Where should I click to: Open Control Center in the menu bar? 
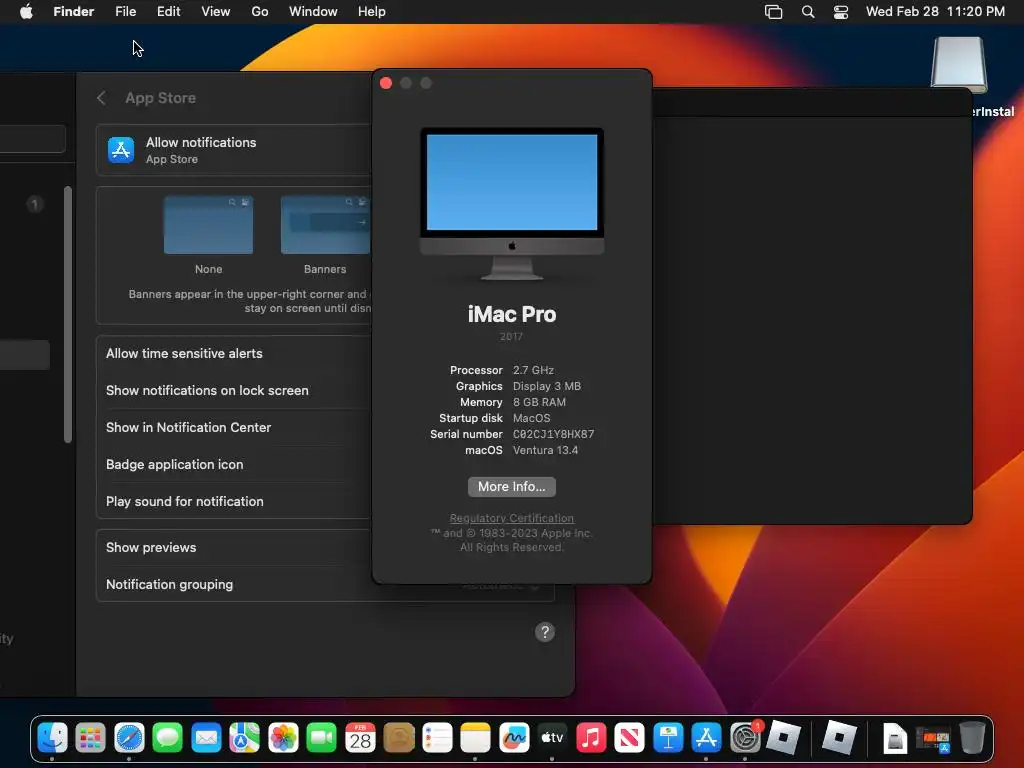[841, 12]
